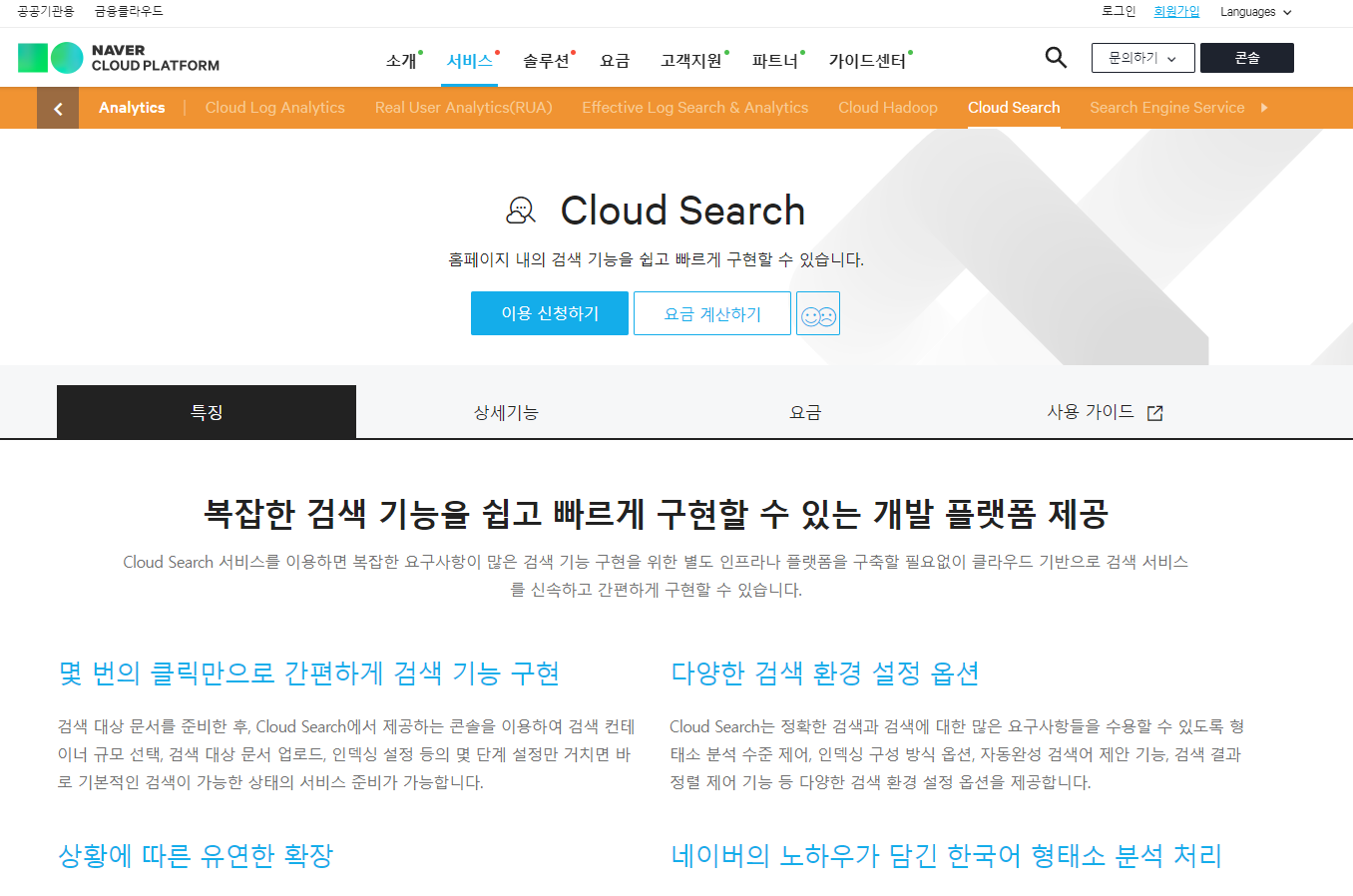The width and height of the screenshot is (1353, 896).
Task: Select the Analytics category label
Action: click(x=132, y=108)
